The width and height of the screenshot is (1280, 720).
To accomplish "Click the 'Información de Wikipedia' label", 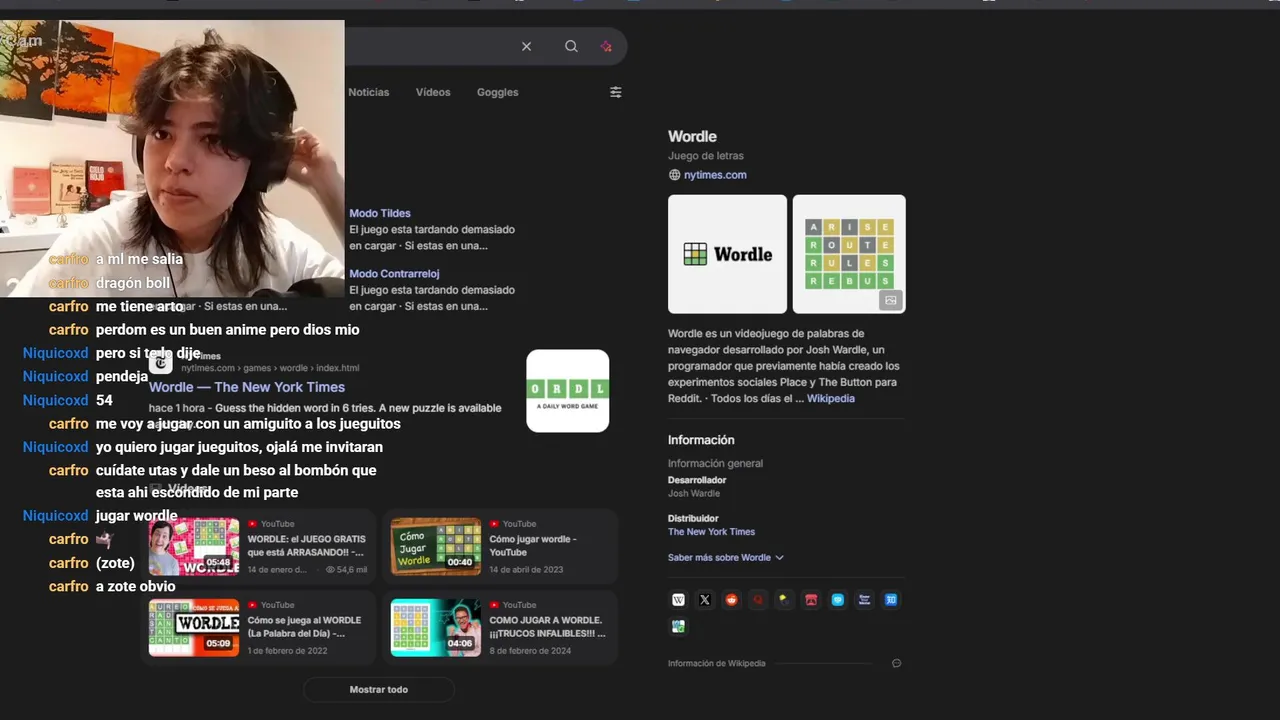I will (717, 663).
